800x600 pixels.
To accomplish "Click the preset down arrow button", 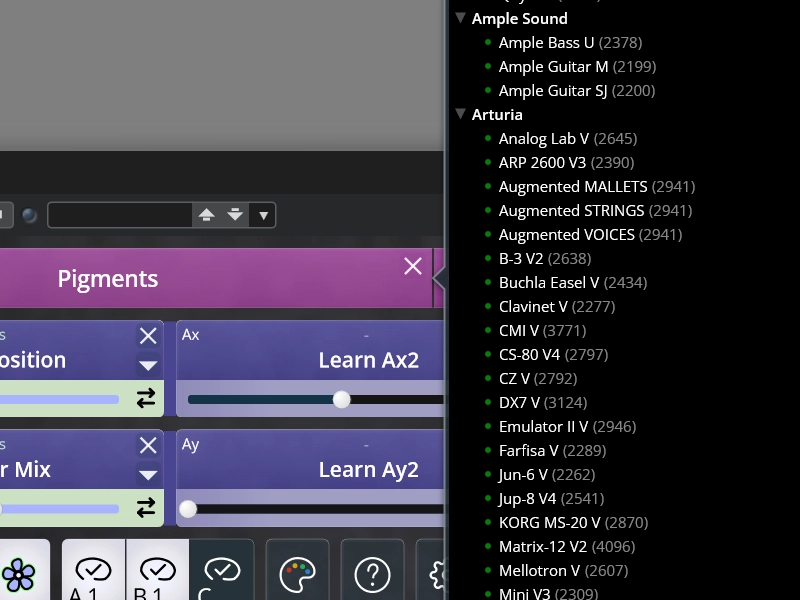I will pyautogui.click(x=235, y=215).
